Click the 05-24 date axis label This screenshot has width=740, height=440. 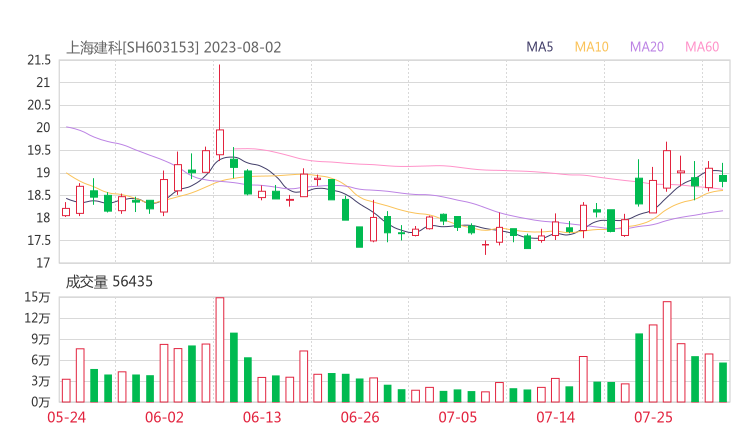[x=67, y=417]
